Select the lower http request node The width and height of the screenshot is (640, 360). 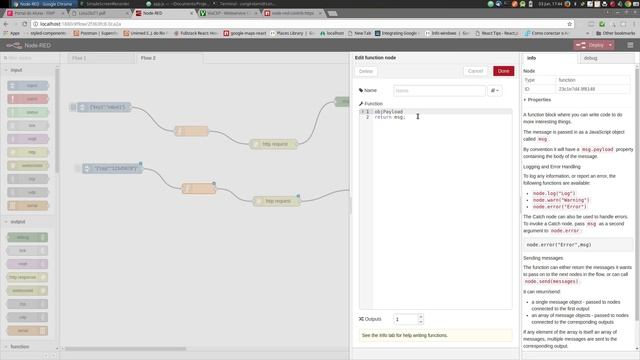pos(277,201)
